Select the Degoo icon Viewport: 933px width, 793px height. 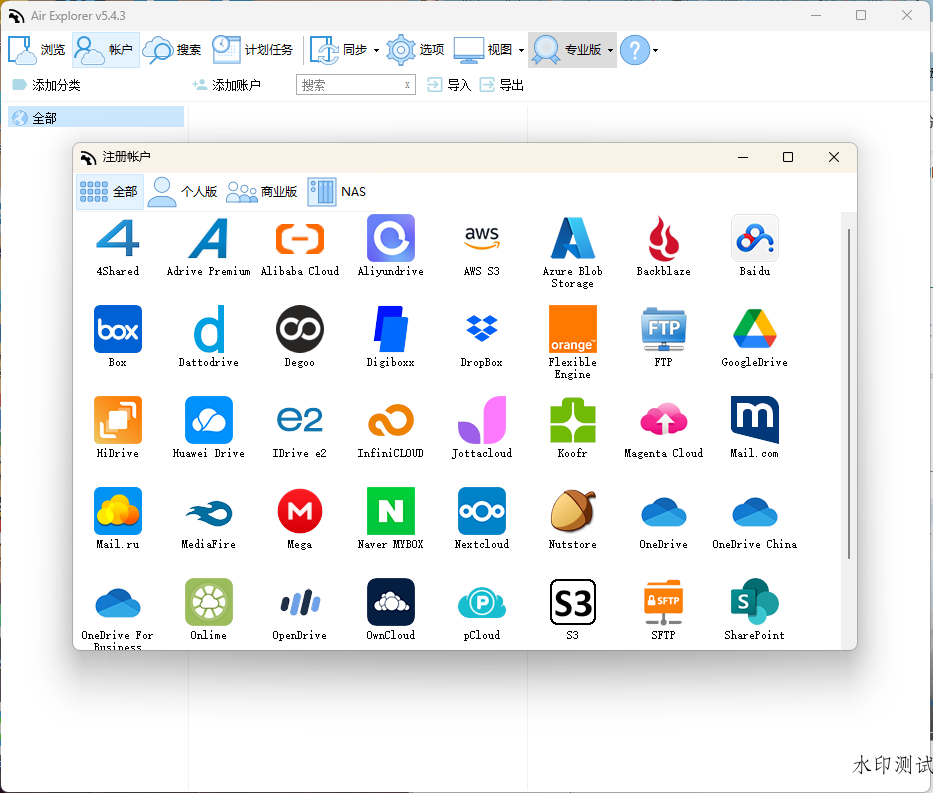coord(300,329)
